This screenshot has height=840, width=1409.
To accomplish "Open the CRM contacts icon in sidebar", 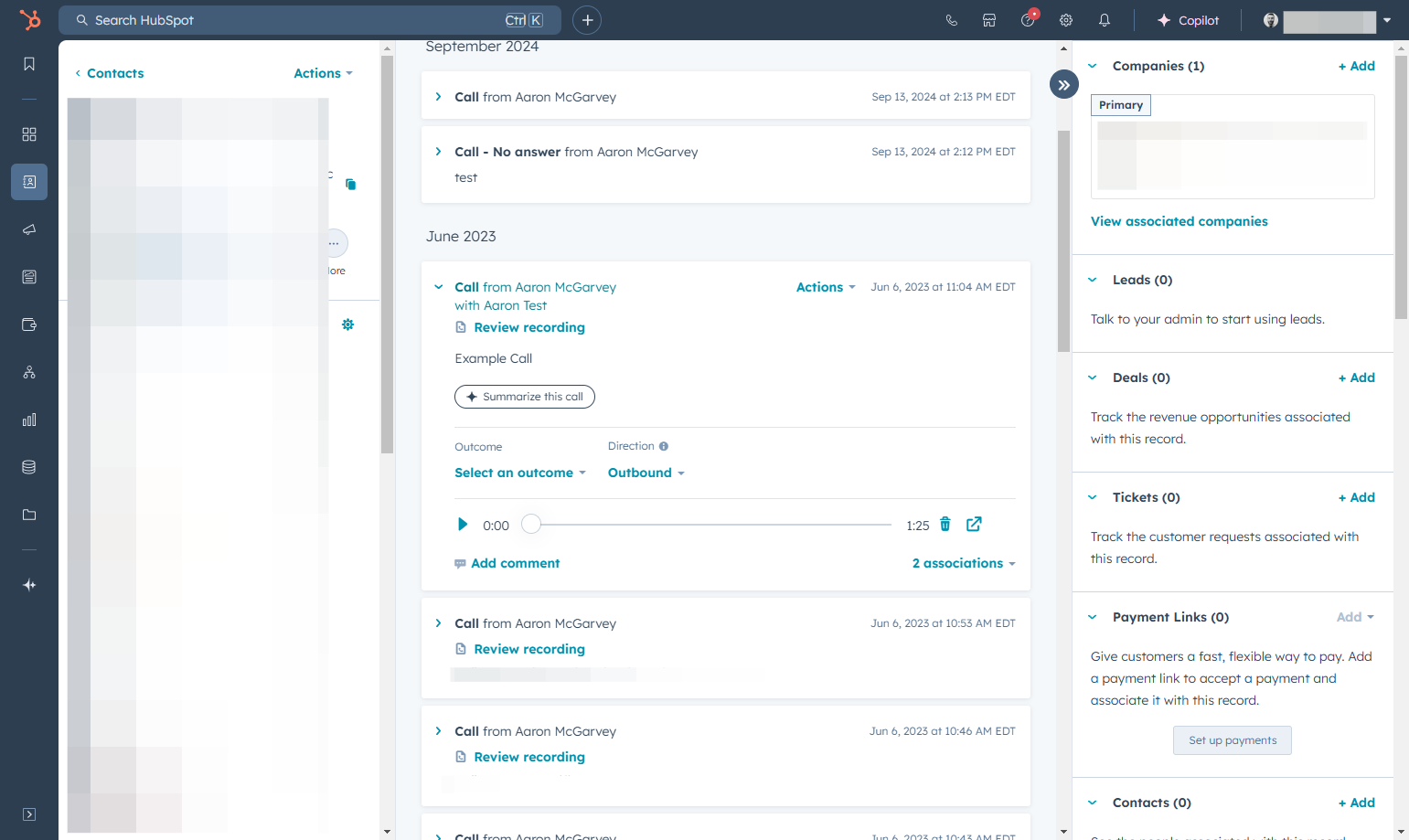I will click(29, 182).
